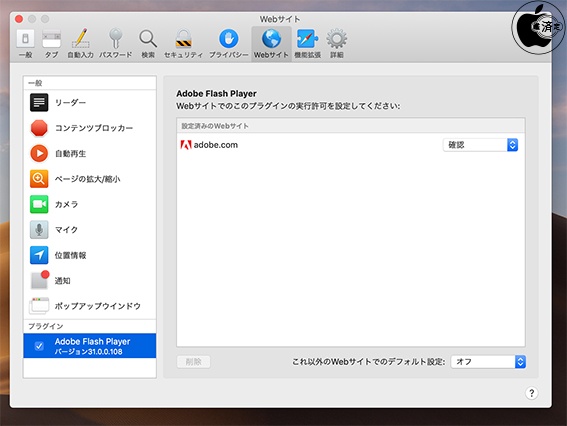Open the 自動入力 (AutoFill) pane
The height and width of the screenshot is (426, 567).
[81, 43]
